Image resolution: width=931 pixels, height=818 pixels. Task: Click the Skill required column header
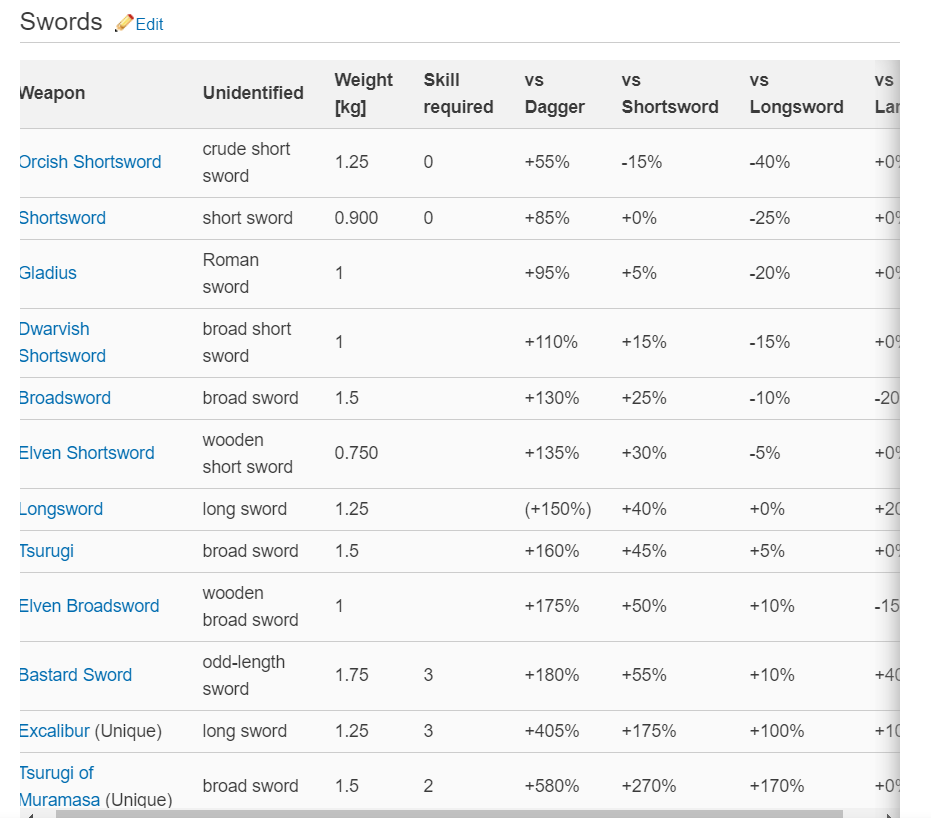pyautogui.click(x=458, y=93)
